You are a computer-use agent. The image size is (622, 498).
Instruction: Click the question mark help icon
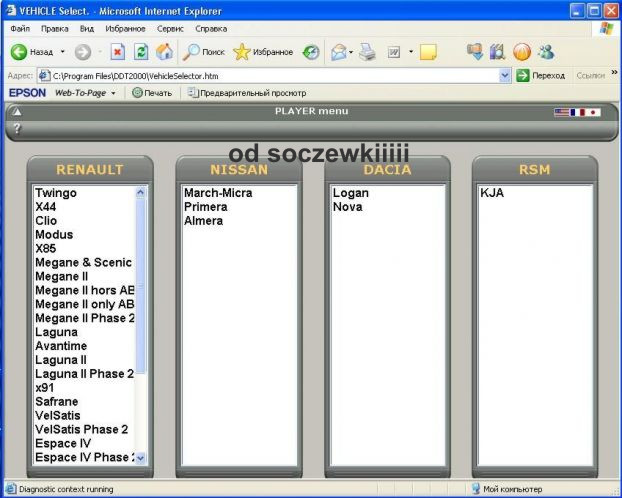click(16, 128)
